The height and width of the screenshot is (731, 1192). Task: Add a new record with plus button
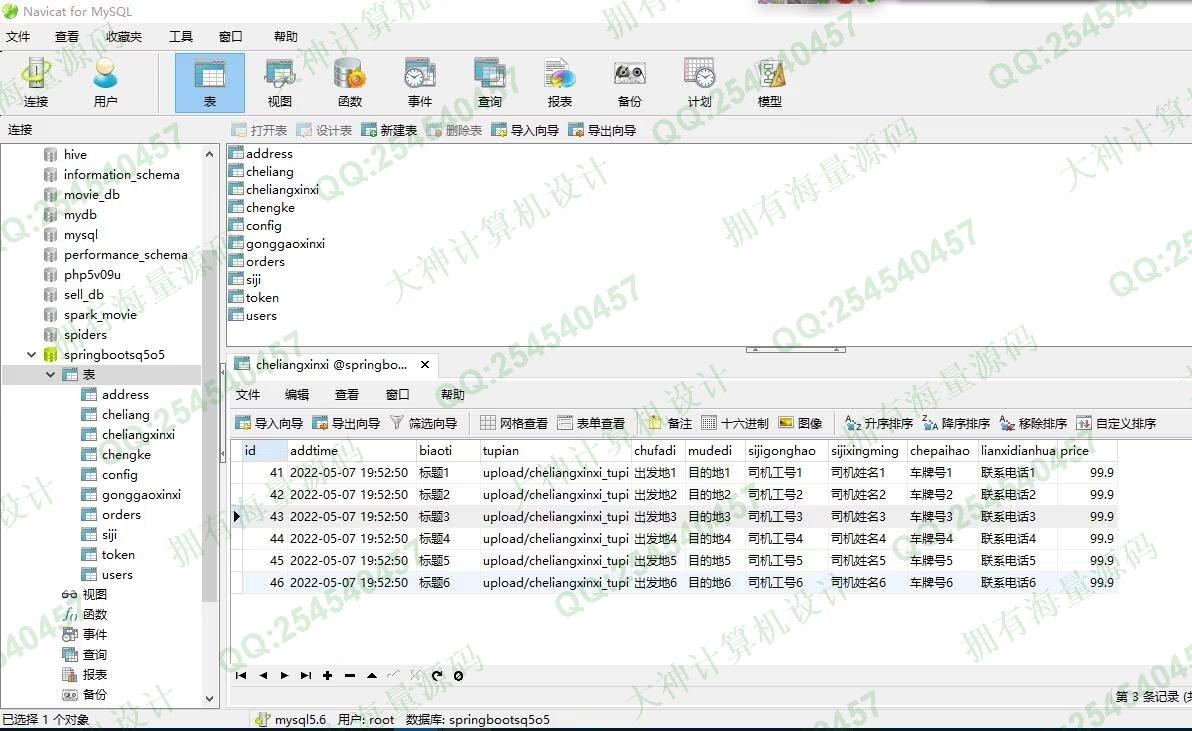328,676
